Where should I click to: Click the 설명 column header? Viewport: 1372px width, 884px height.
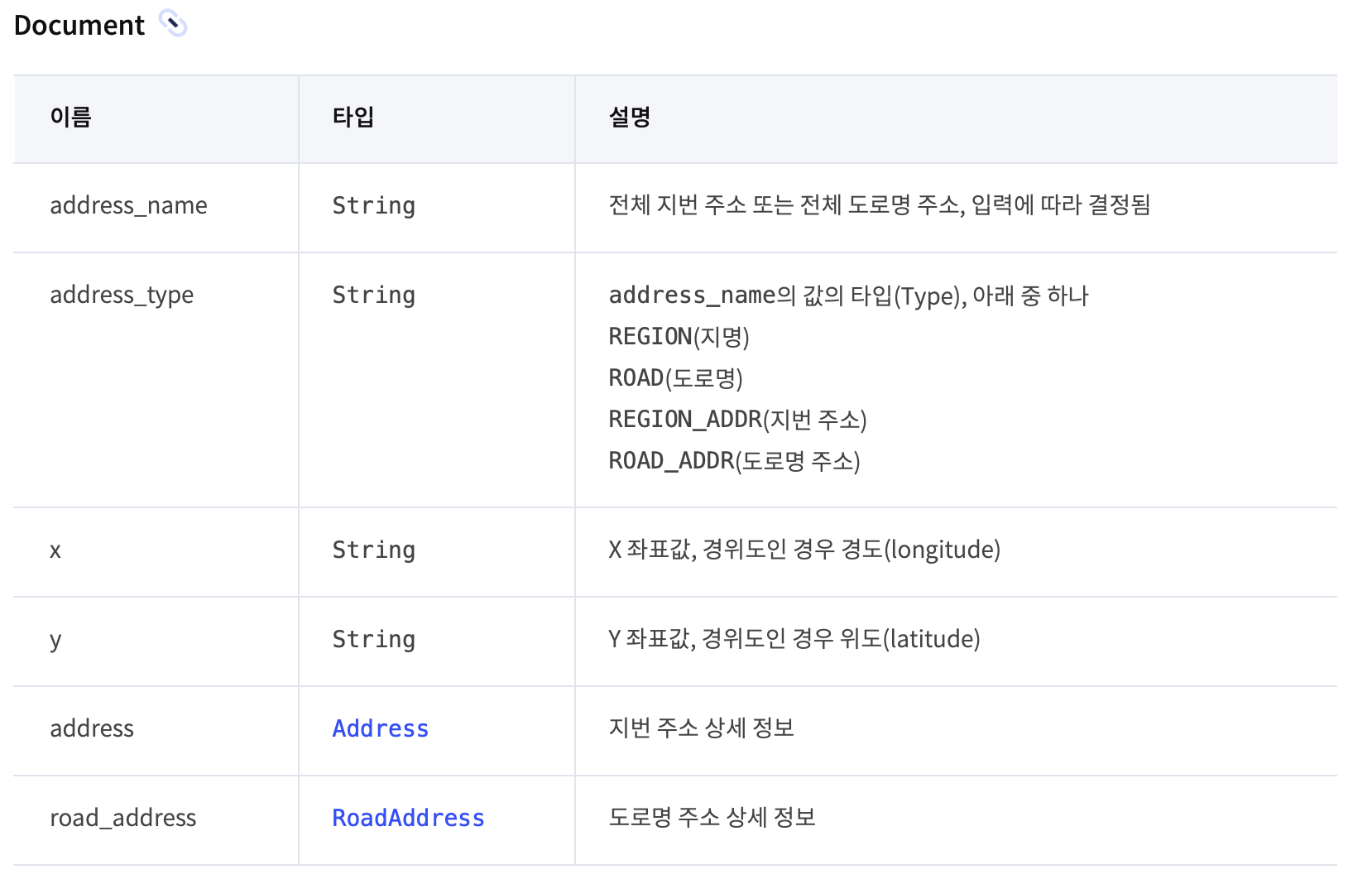click(x=630, y=117)
